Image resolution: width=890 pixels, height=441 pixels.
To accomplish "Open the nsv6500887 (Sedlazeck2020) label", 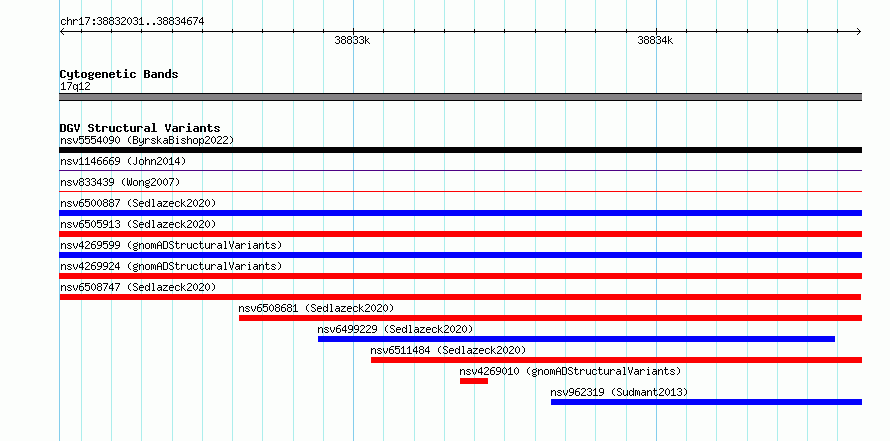I will pyautogui.click(x=138, y=203).
